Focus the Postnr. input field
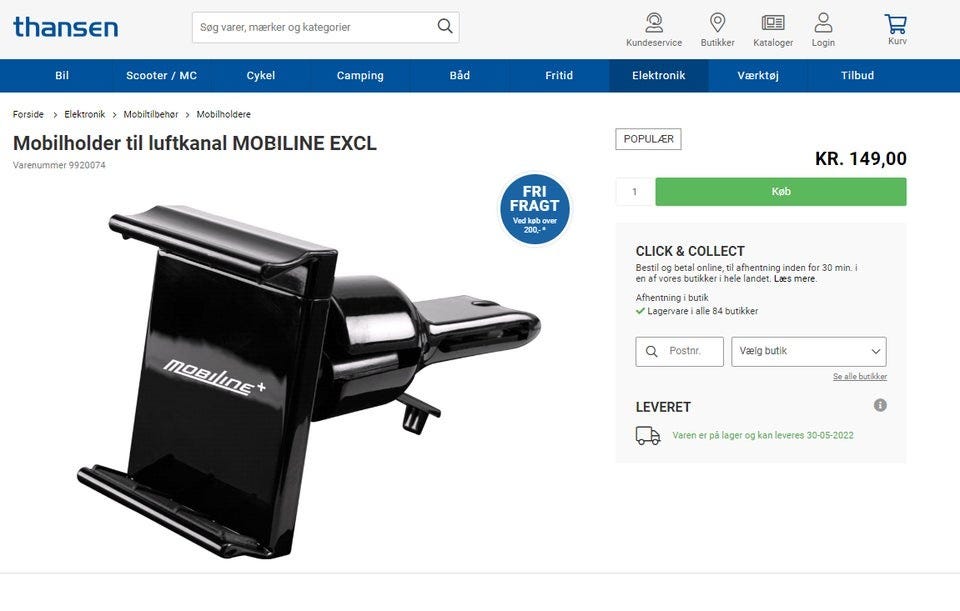Viewport: 960px width, 611px height. pos(679,351)
